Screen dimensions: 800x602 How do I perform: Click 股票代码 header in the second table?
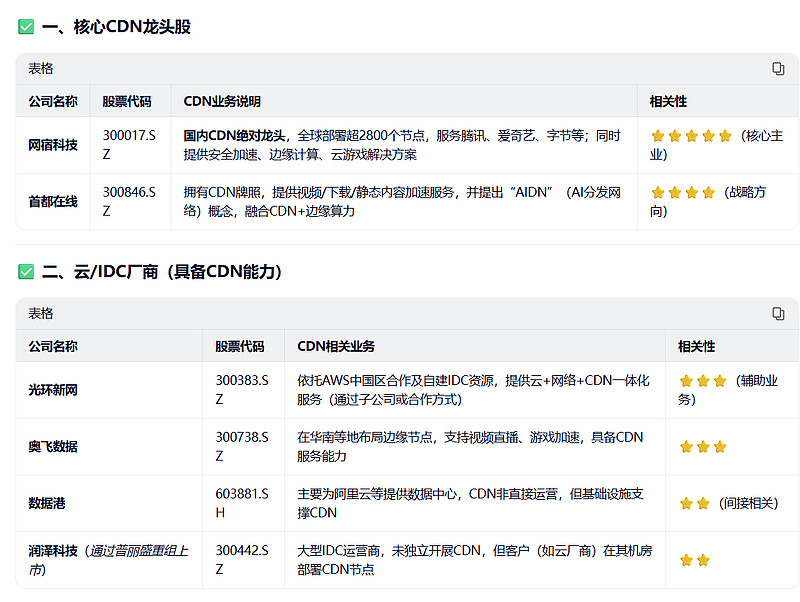pyautogui.click(x=240, y=346)
